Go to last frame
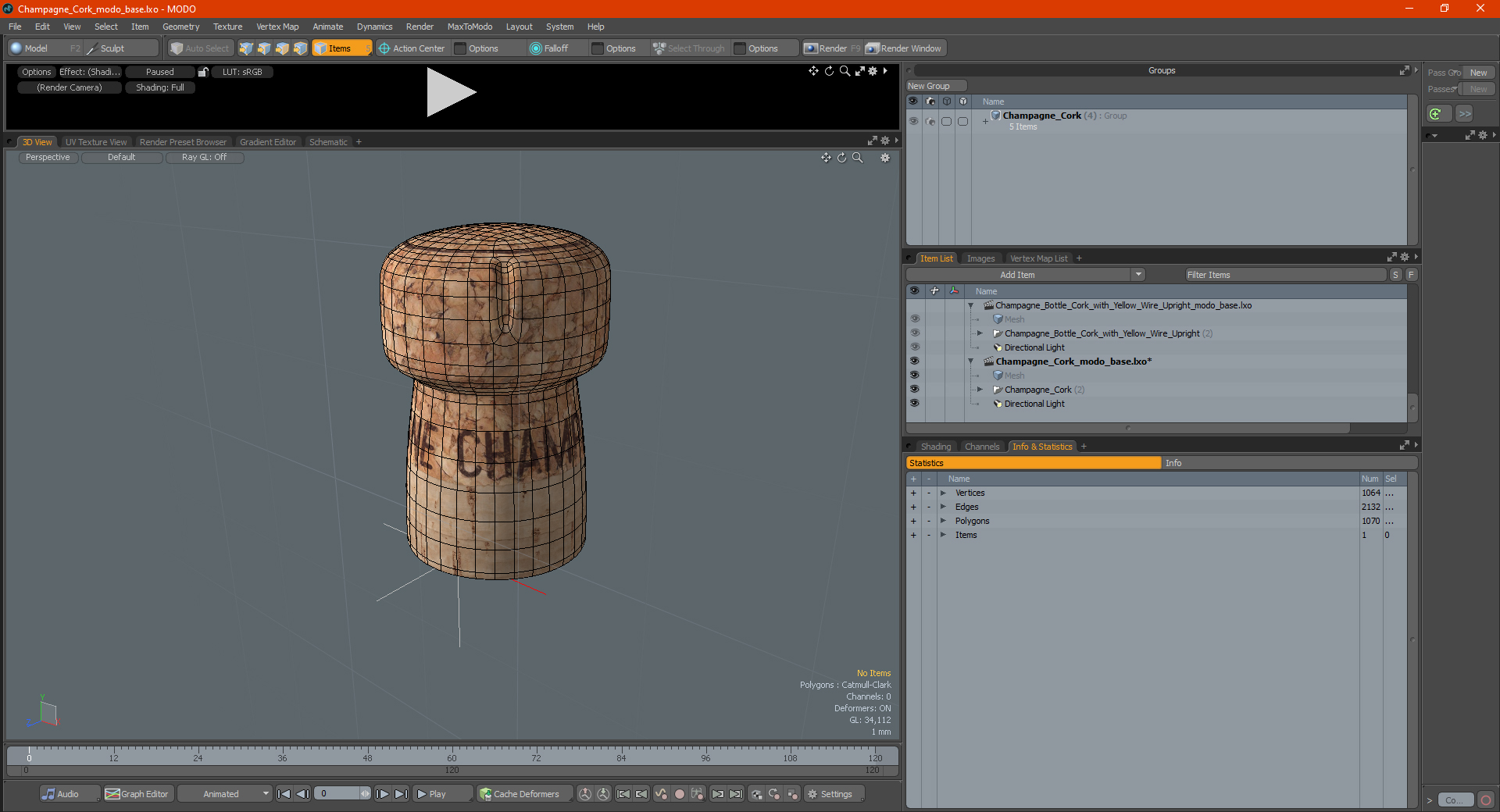 [401, 794]
